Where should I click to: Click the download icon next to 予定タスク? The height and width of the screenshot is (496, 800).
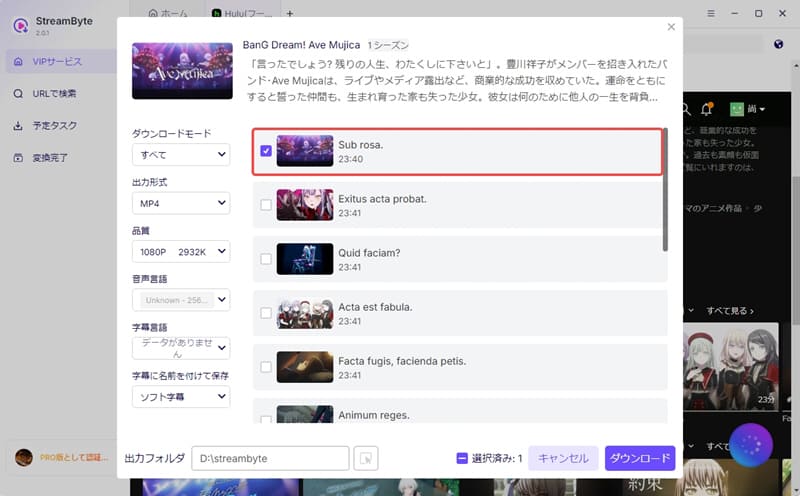[x=18, y=126]
